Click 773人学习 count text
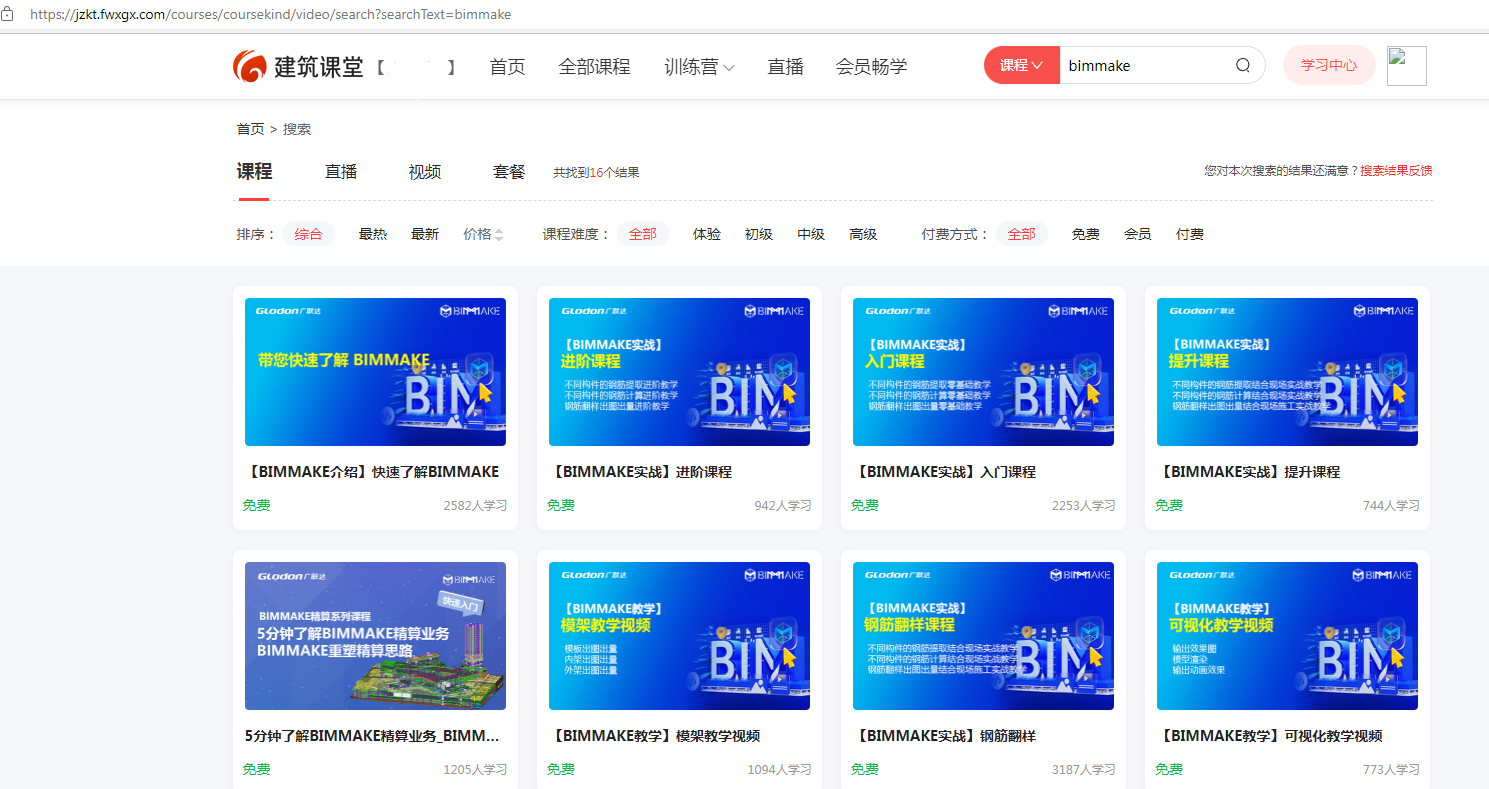This screenshot has width=1489, height=789. 1391,770
